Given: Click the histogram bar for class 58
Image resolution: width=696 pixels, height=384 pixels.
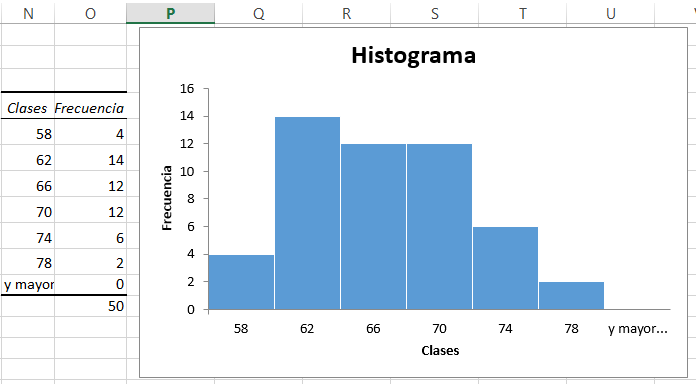Looking at the screenshot, I should coord(241,282).
